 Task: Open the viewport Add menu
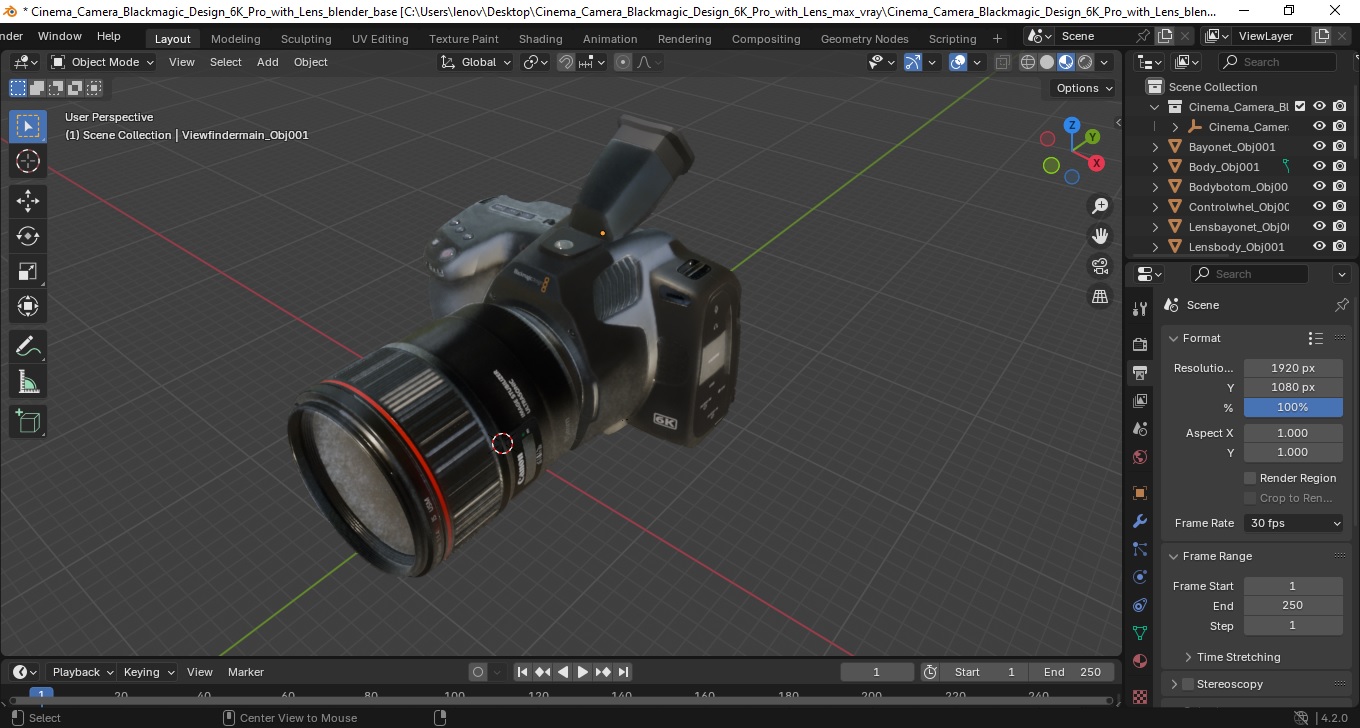coord(268,62)
